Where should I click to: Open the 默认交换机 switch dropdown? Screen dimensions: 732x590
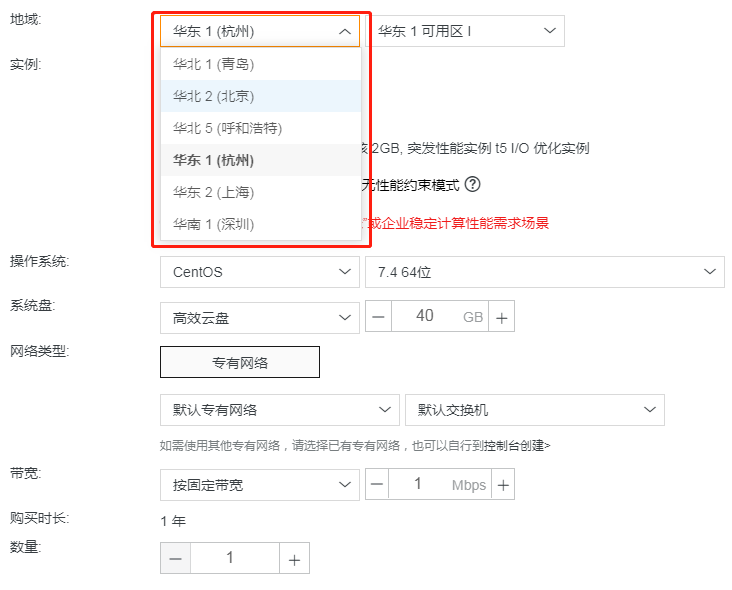click(534, 409)
